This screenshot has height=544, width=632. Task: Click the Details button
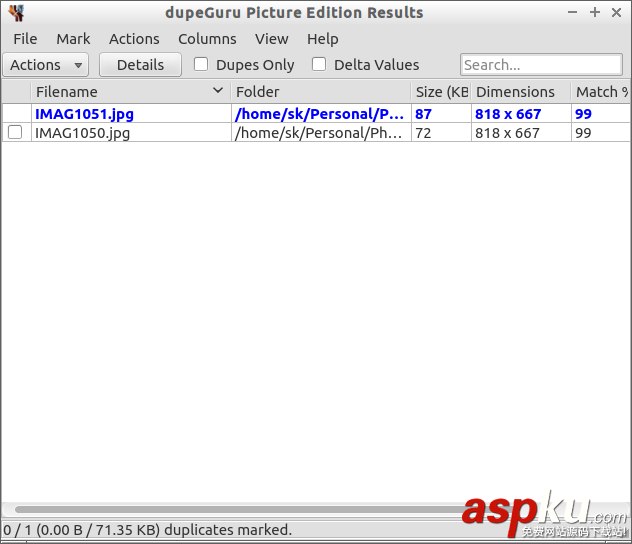140,65
